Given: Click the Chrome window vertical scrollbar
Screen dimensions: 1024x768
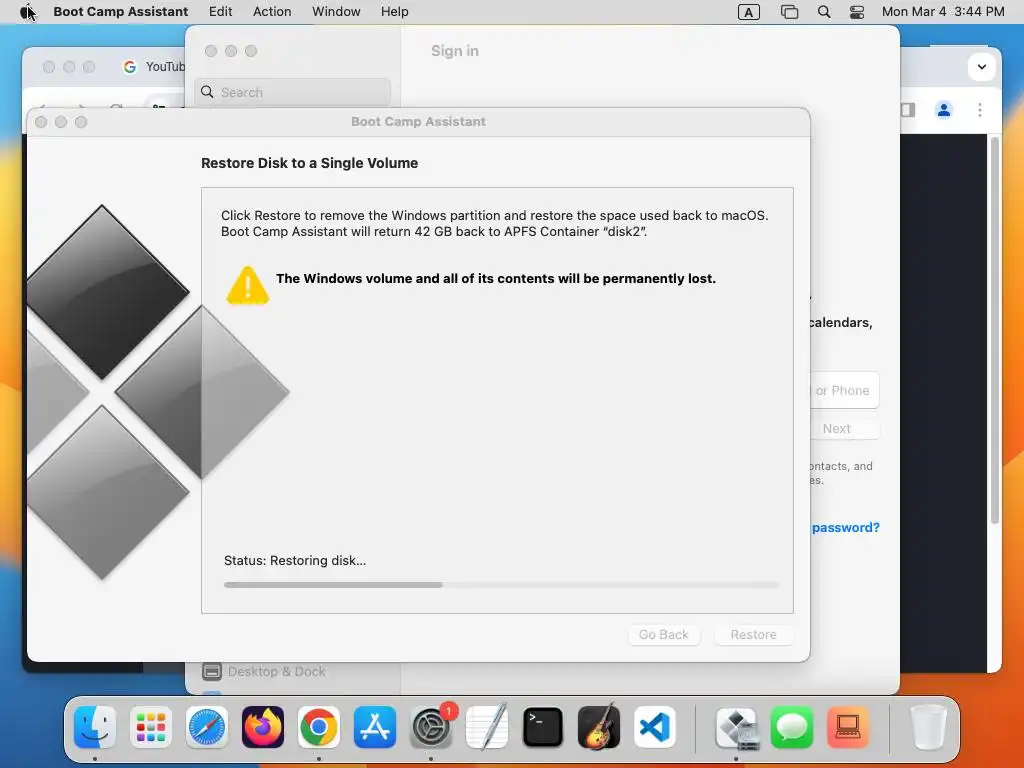Looking at the screenshot, I should point(995,330).
